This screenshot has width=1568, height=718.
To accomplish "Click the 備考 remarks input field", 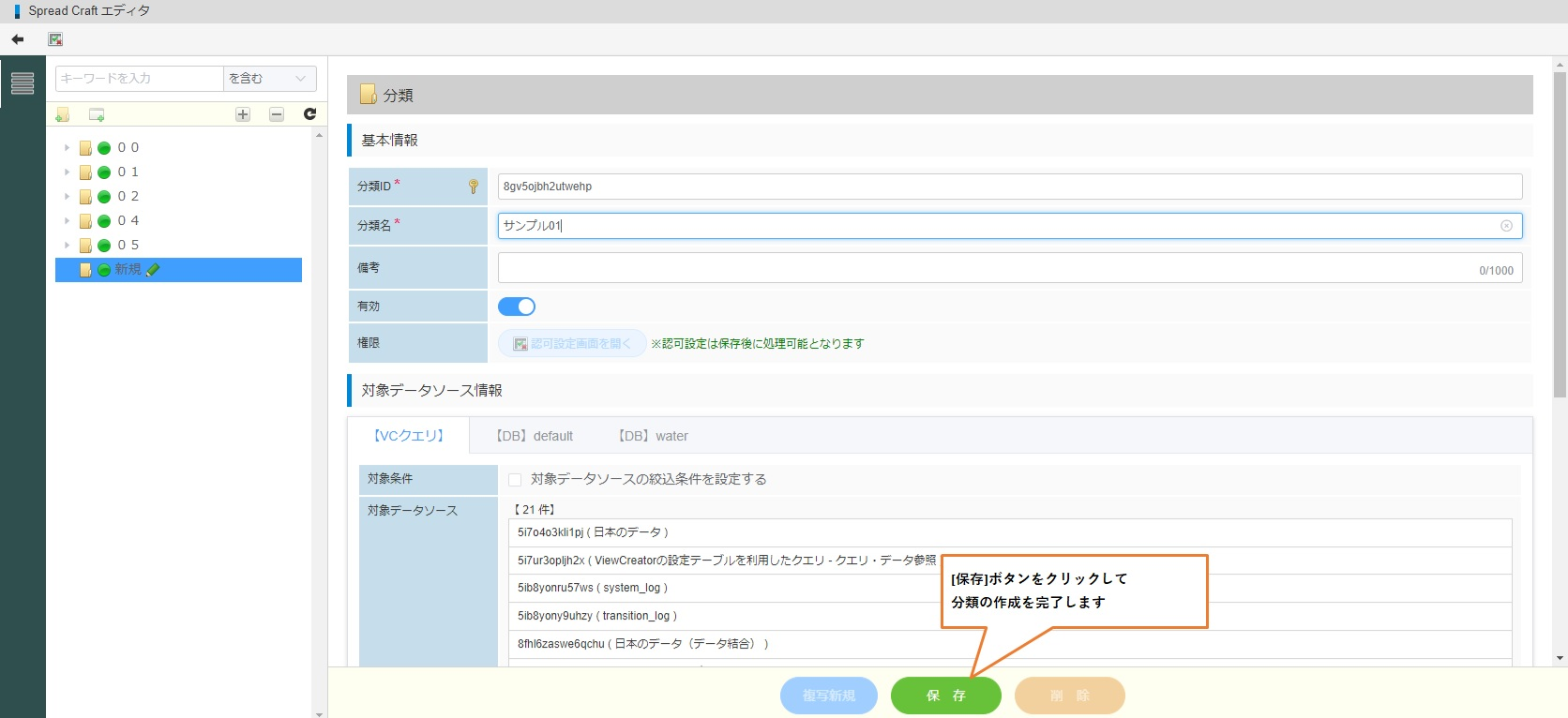I will point(985,268).
